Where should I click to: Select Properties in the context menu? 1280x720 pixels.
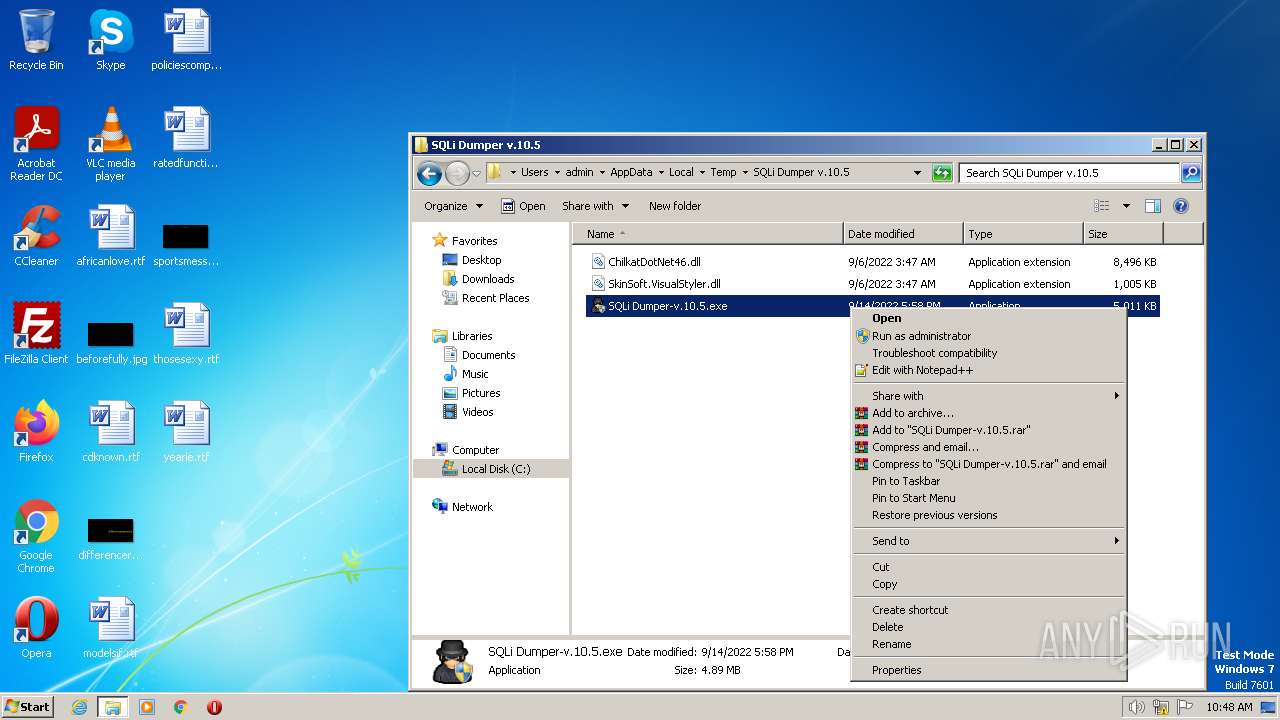[x=988, y=670]
